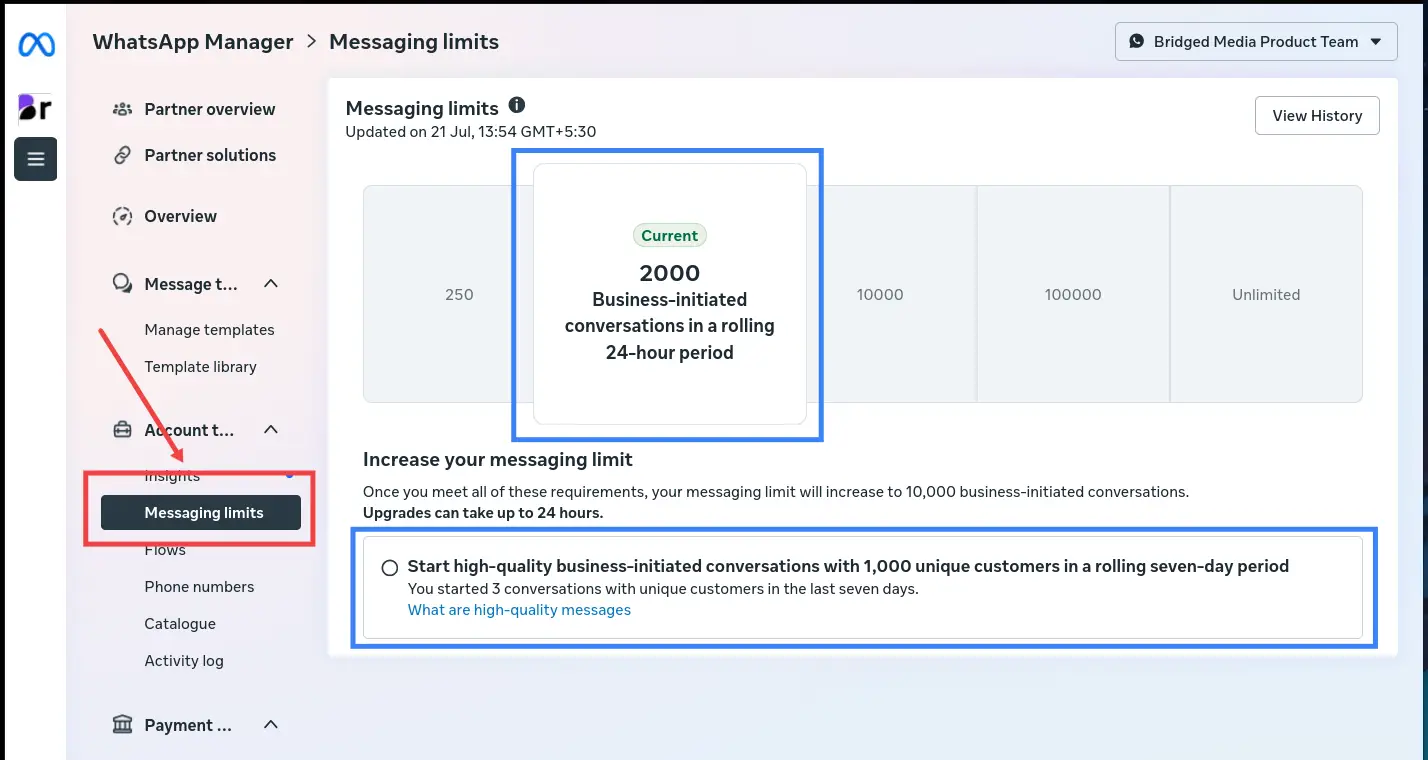
Task: Open Flows in sidebar
Action: (165, 550)
